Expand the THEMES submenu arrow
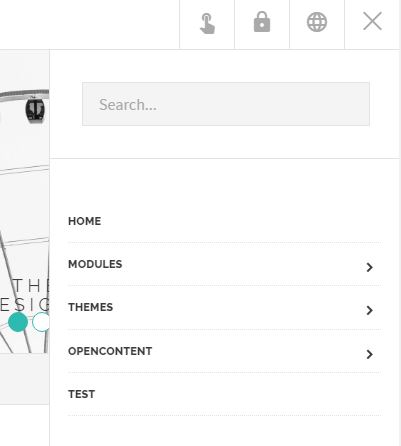The height and width of the screenshot is (446, 401). 369,310
